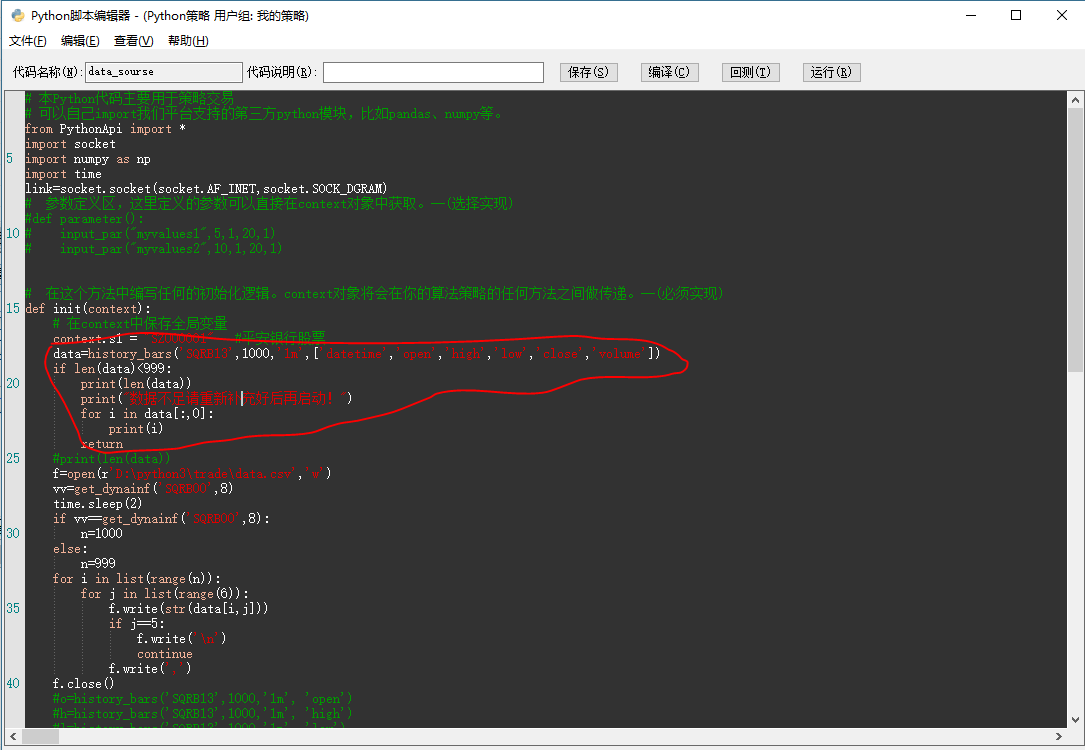This screenshot has height=750, width=1085.
Task: Click the 'for i in data[:,0]:' line
Action: pos(147,414)
